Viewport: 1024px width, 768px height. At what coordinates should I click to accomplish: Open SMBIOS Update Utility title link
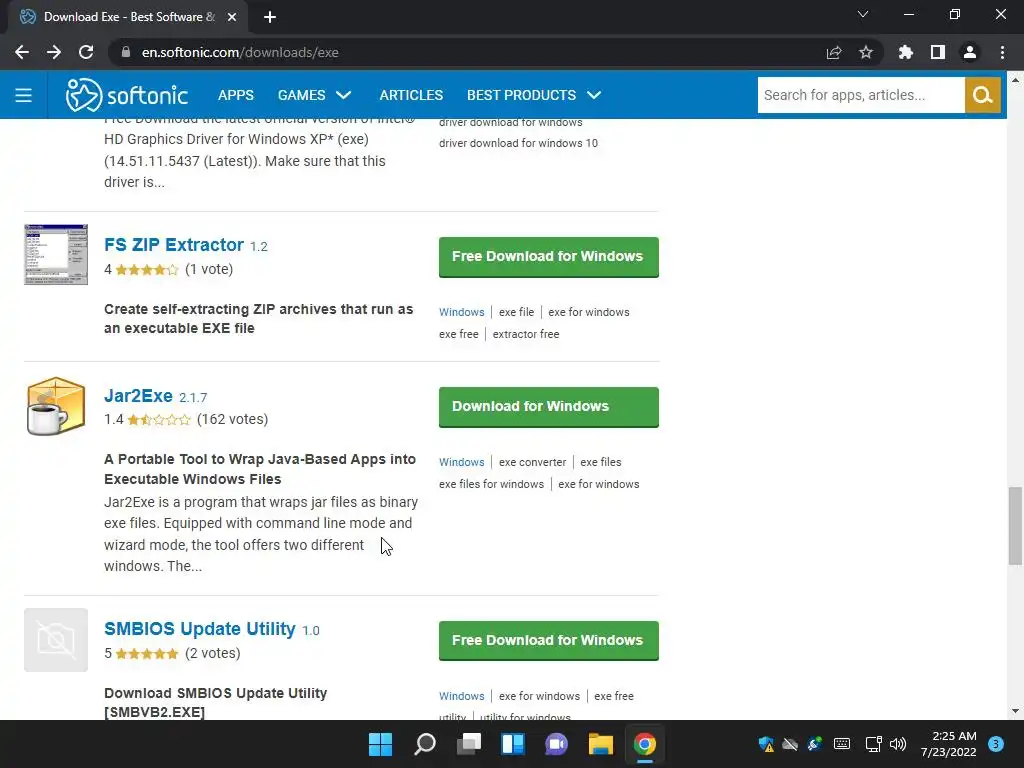[200, 629]
